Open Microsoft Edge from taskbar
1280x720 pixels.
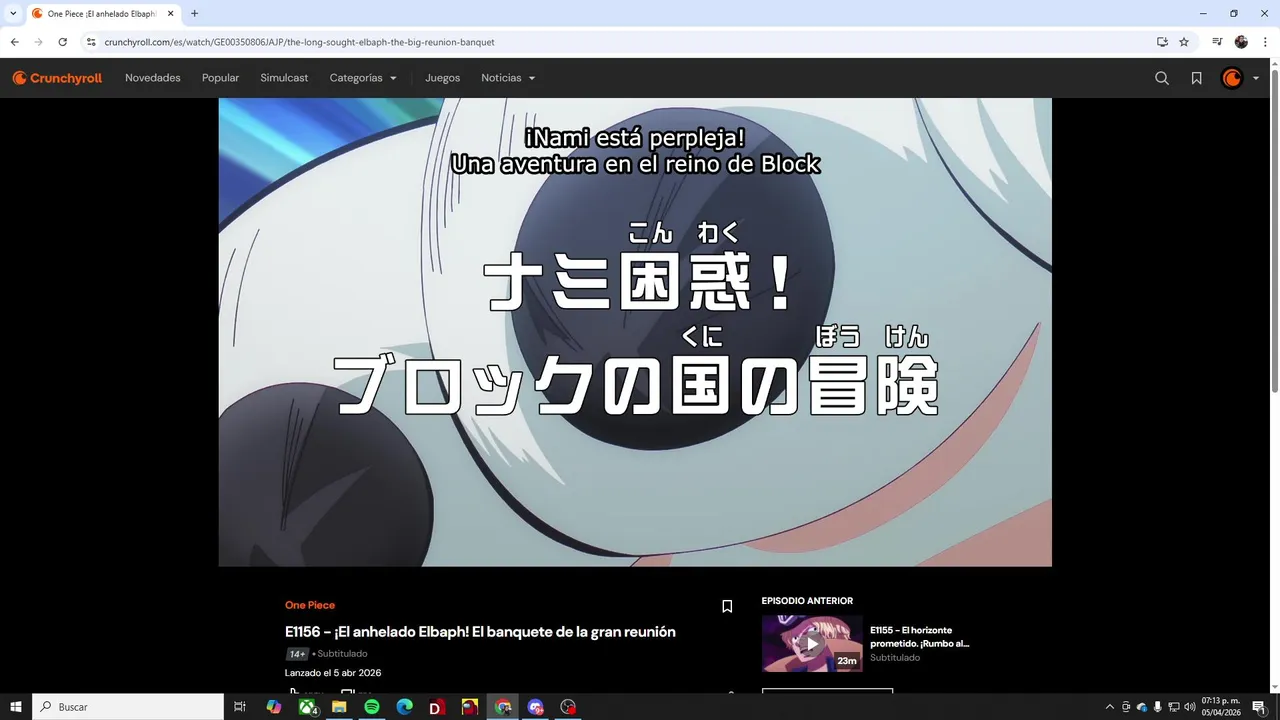(405, 707)
